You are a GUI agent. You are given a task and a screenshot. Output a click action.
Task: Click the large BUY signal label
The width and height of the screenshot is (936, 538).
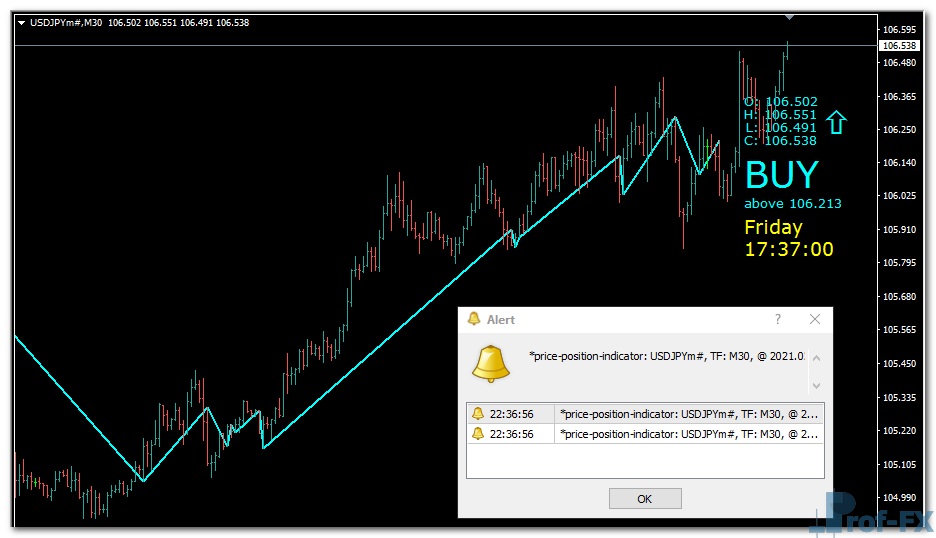pyautogui.click(x=781, y=175)
